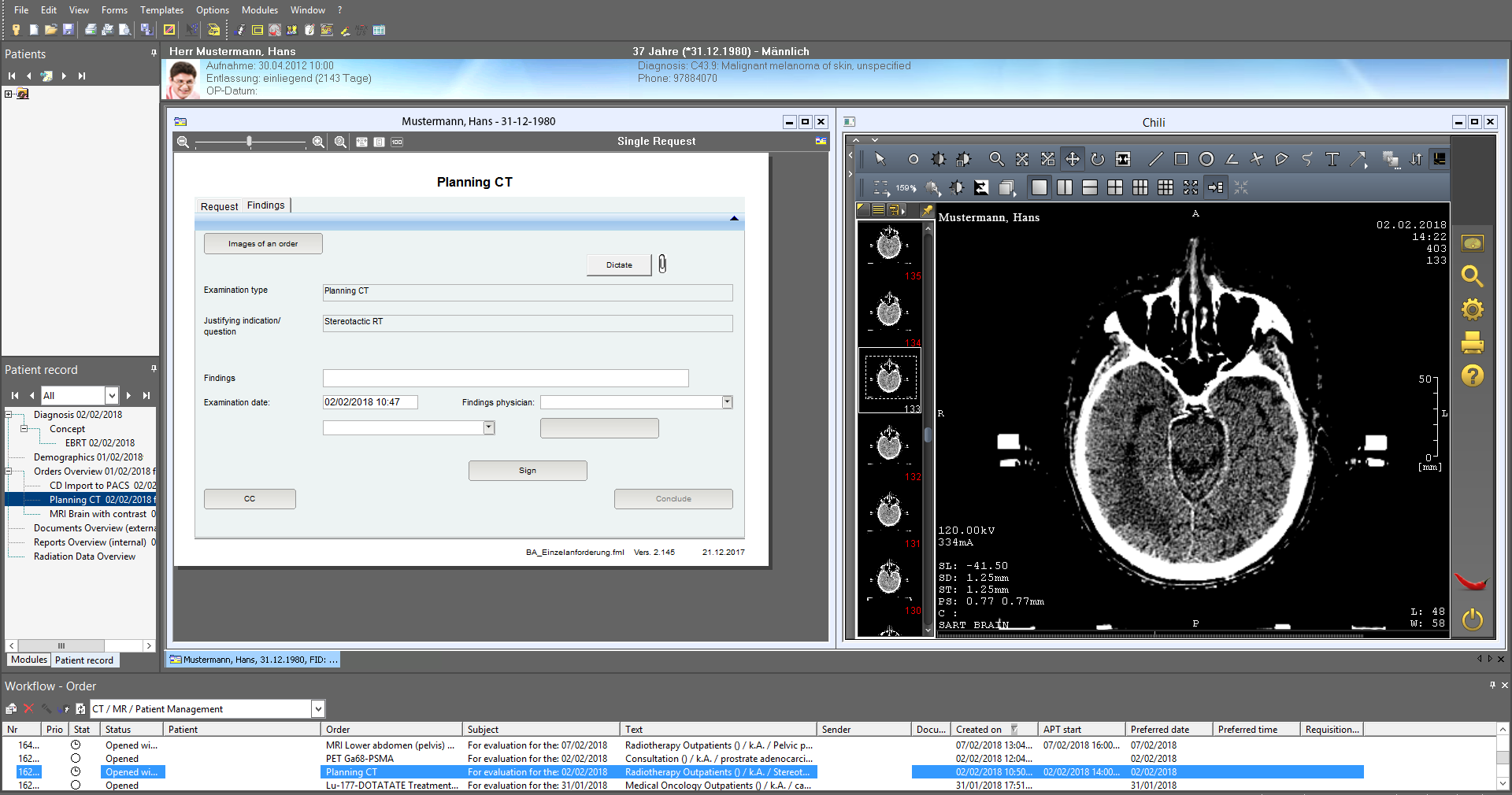This screenshot has width=1512, height=795.
Task: Open settings gear in Chili sidebar
Action: pyautogui.click(x=1472, y=309)
